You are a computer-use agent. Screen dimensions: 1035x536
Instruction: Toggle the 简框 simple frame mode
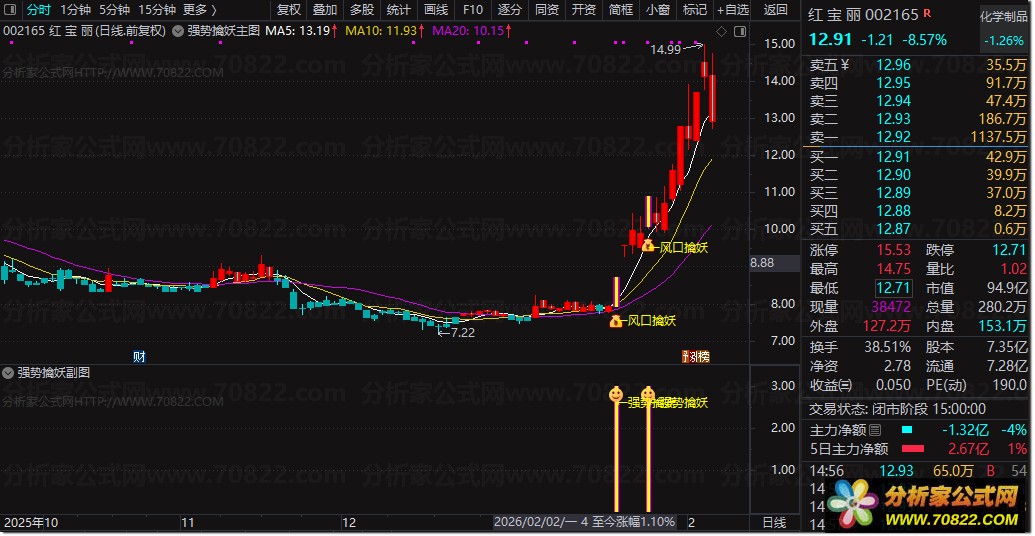click(621, 10)
